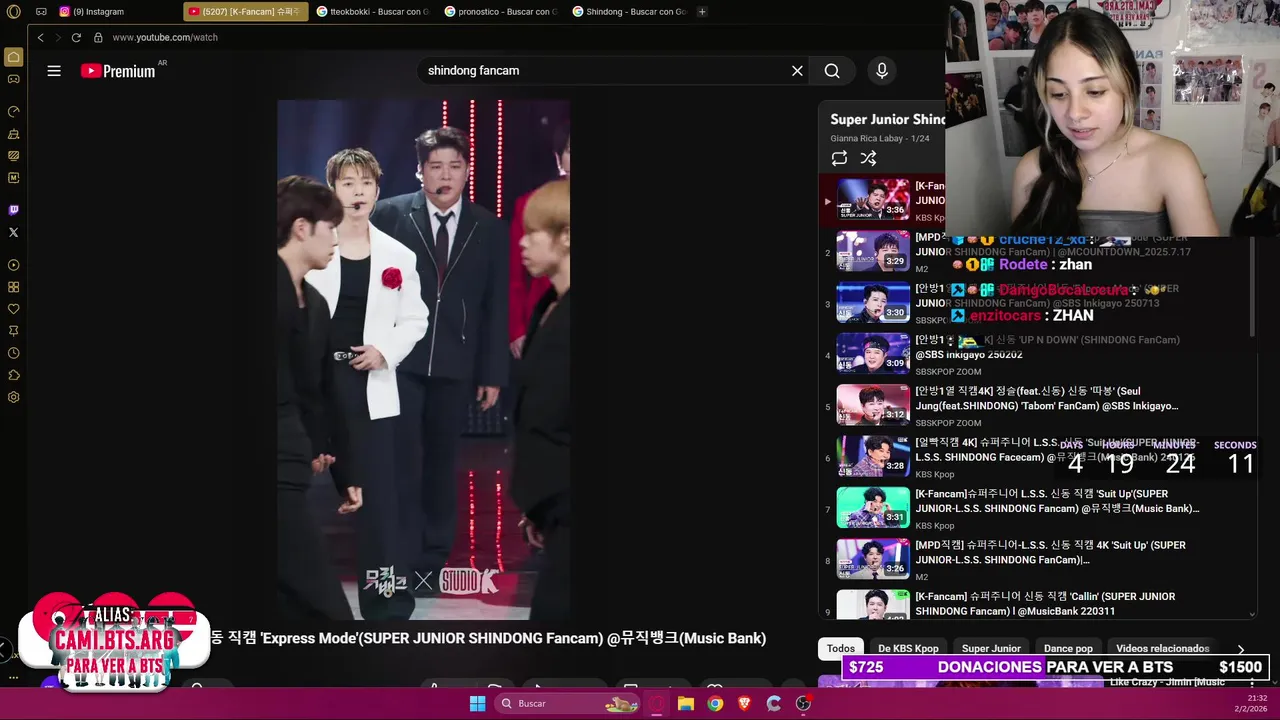Open GX Corner gamepad sidebar icon

pos(13,79)
